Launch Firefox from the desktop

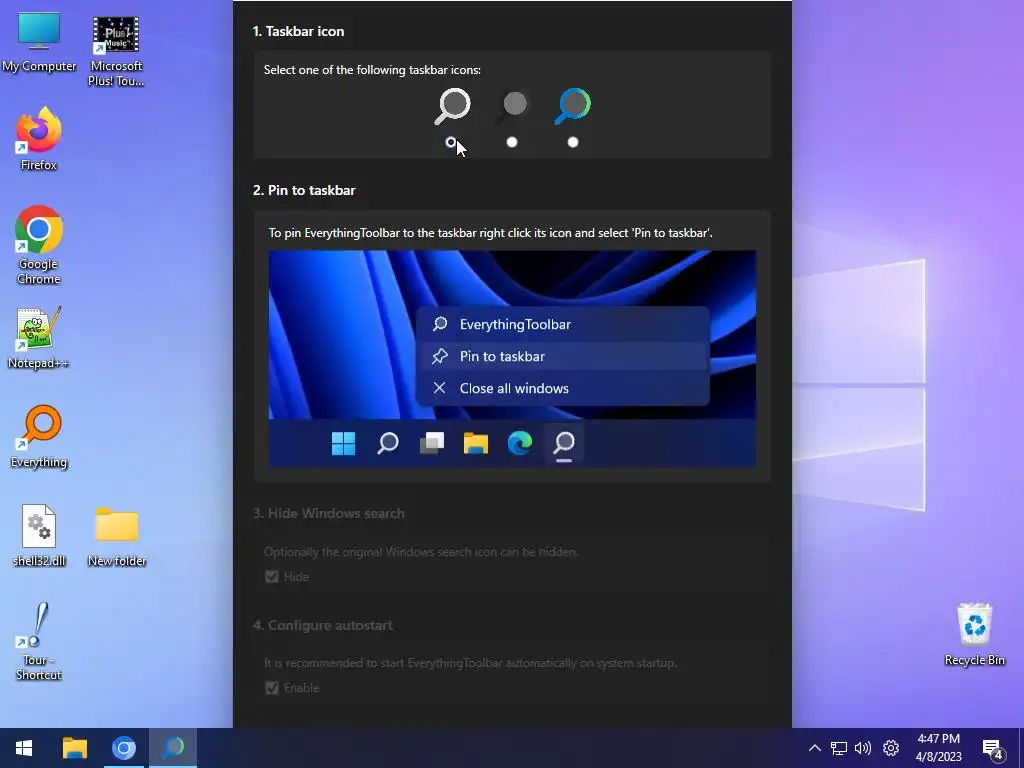click(x=39, y=139)
